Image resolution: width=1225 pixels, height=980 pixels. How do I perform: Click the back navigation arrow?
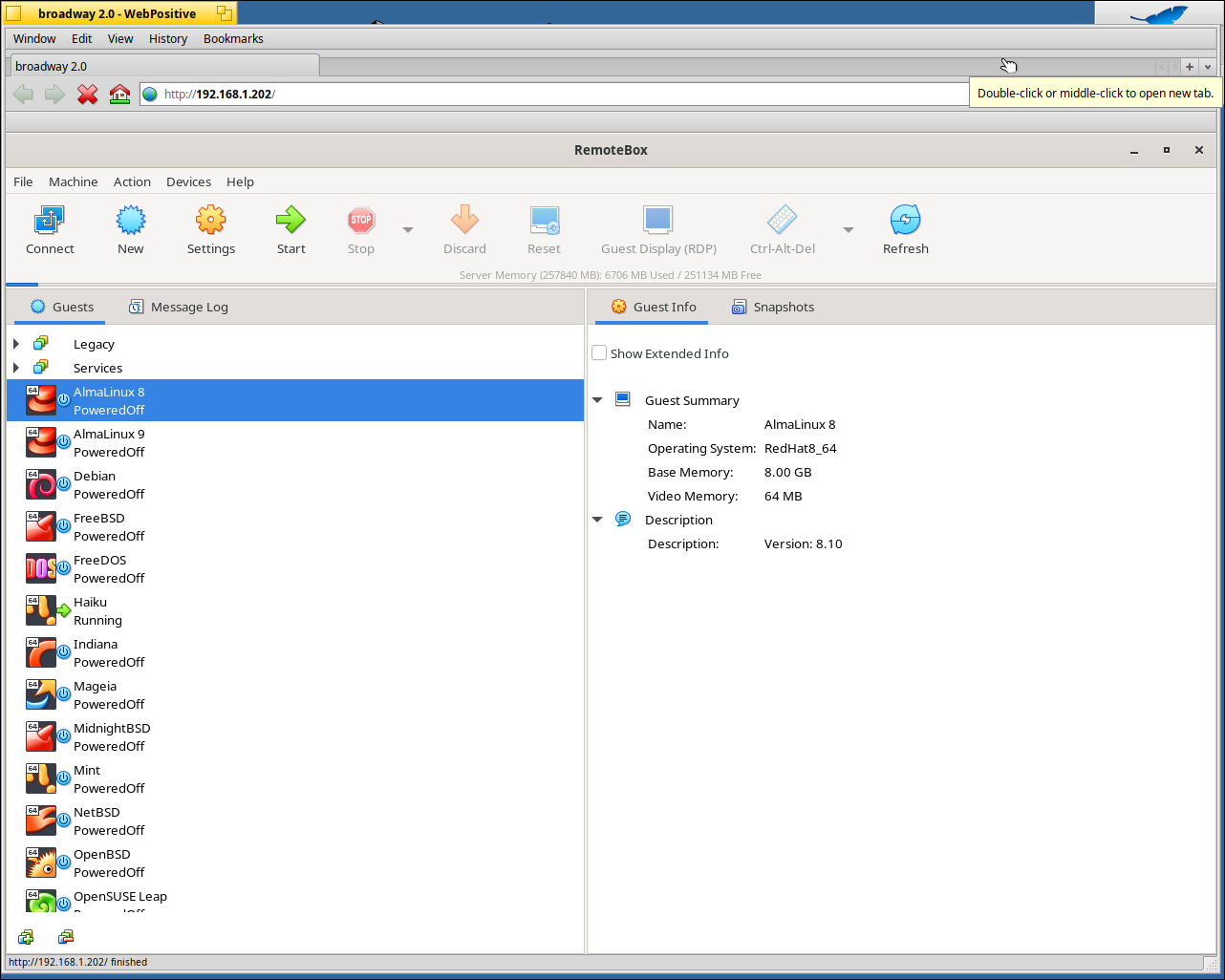tap(23, 94)
